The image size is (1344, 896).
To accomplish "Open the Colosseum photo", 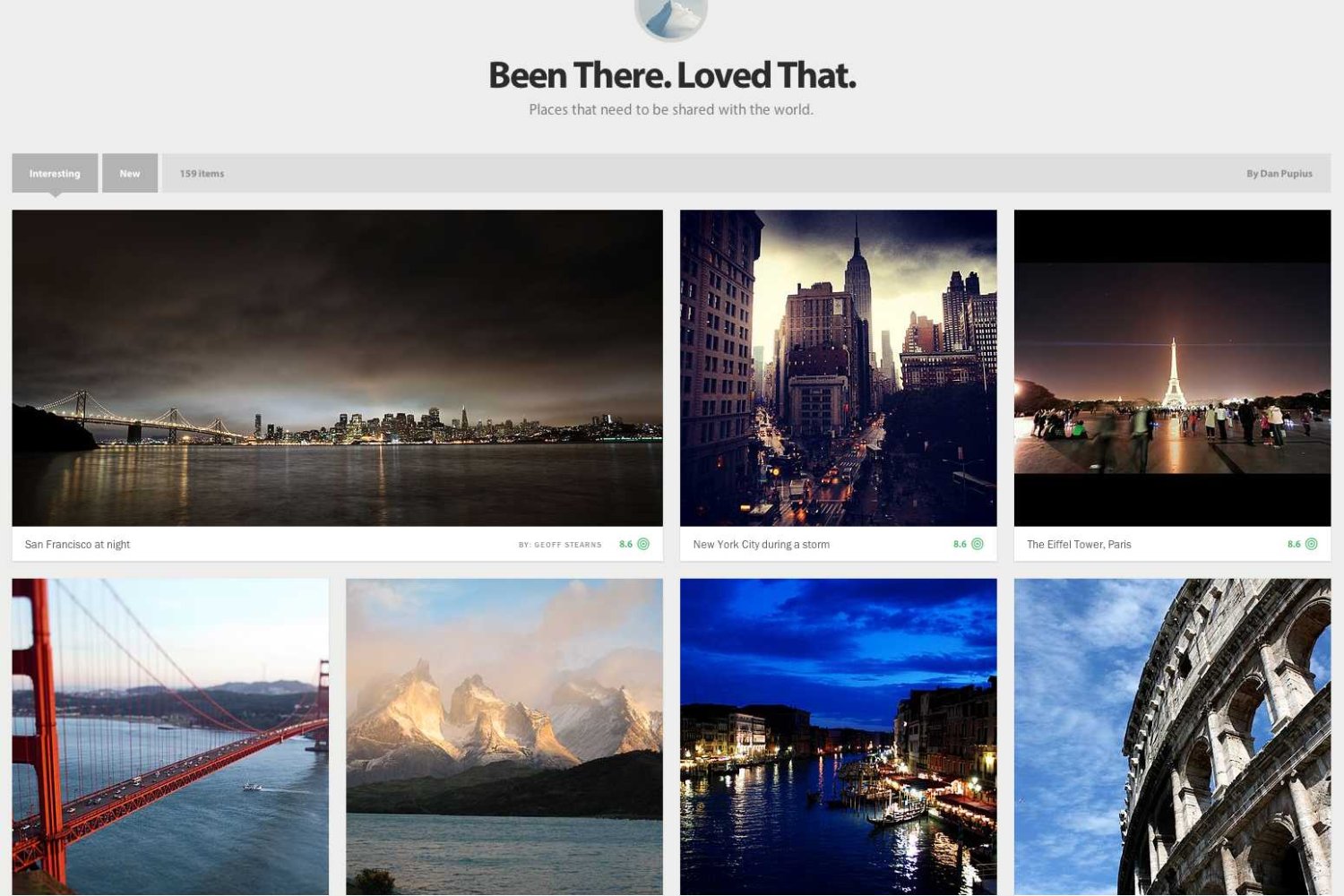I will 1172,737.
